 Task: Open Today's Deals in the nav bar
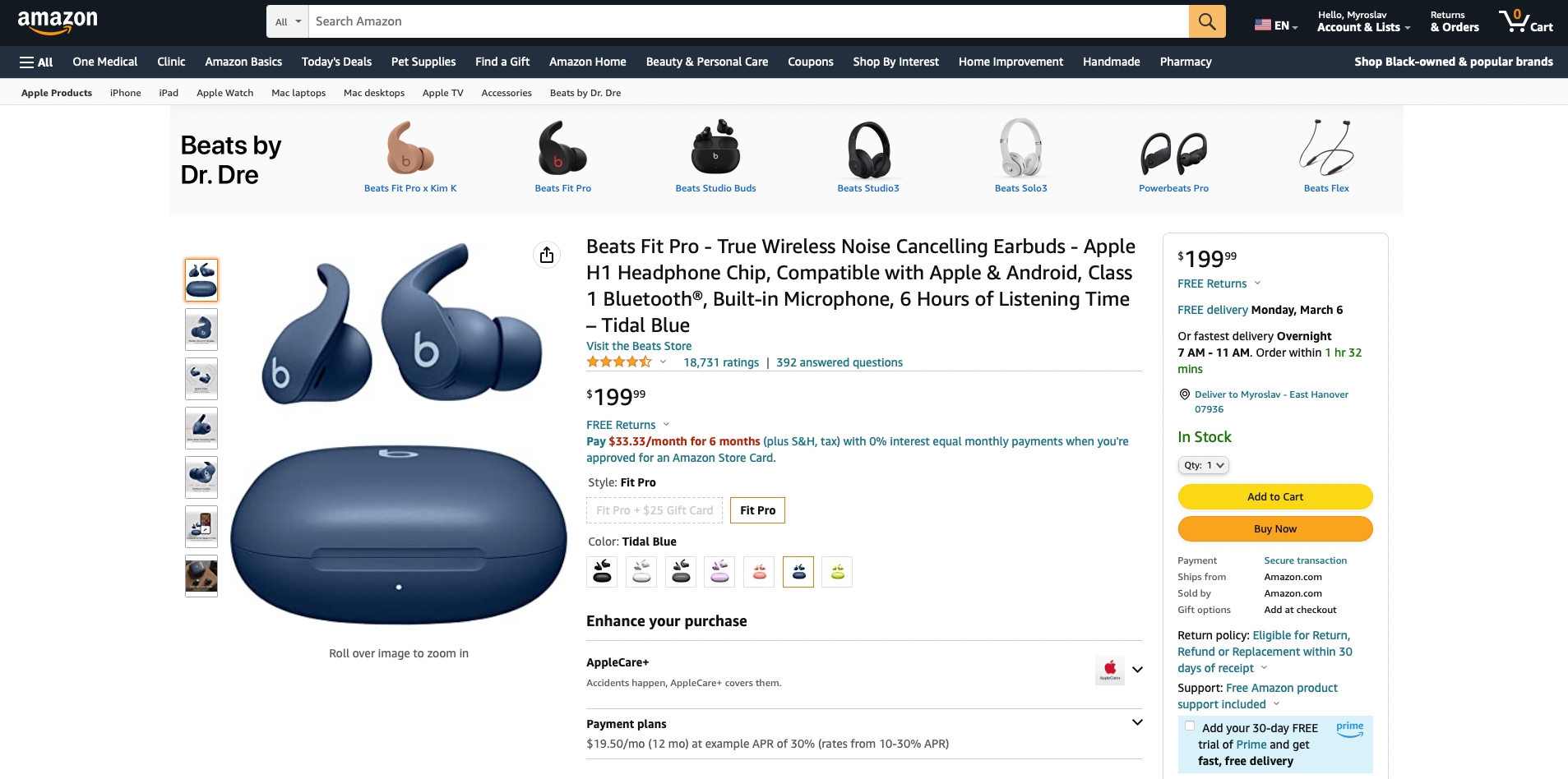[x=336, y=62]
